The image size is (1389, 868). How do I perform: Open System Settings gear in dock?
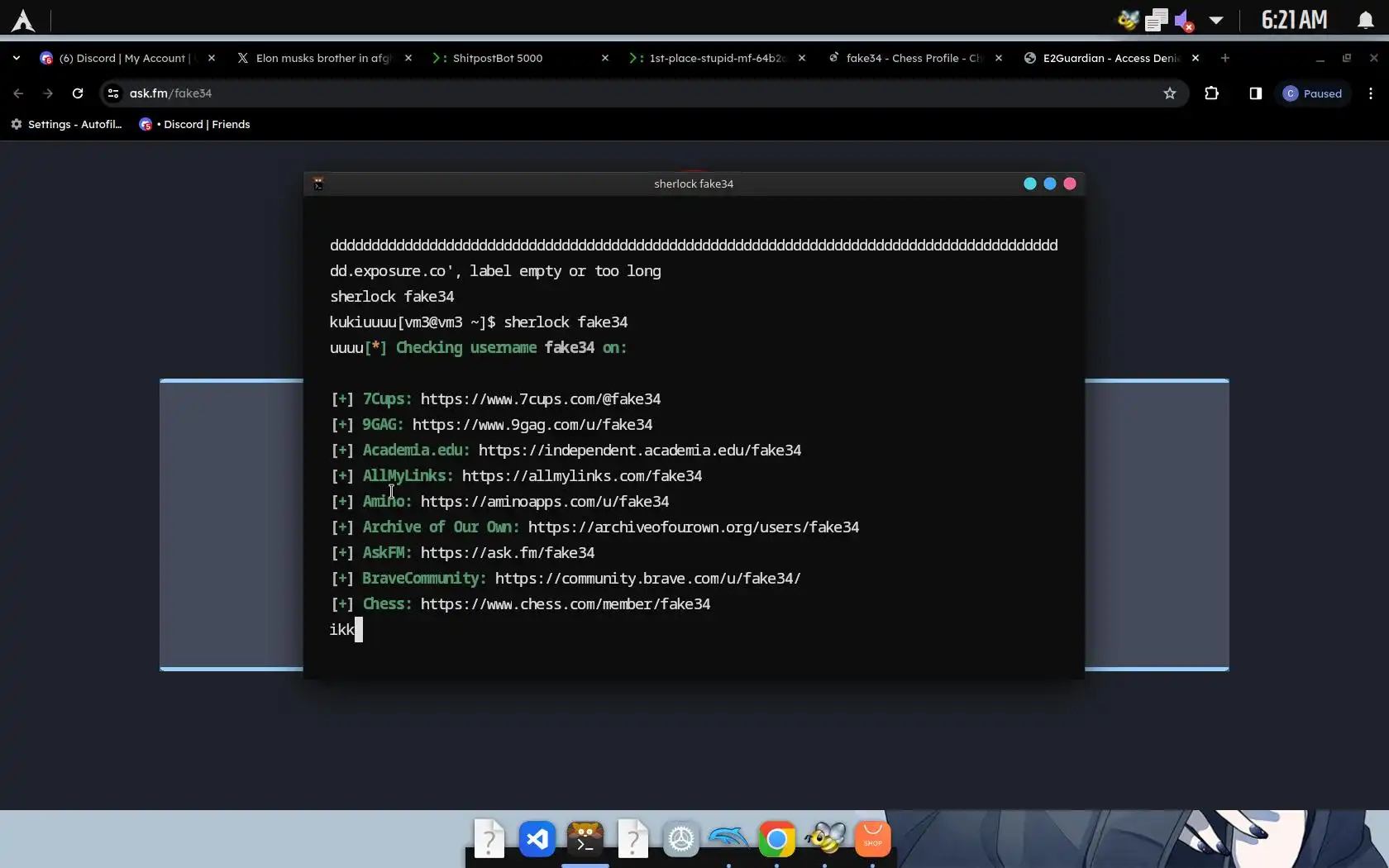coord(680,840)
